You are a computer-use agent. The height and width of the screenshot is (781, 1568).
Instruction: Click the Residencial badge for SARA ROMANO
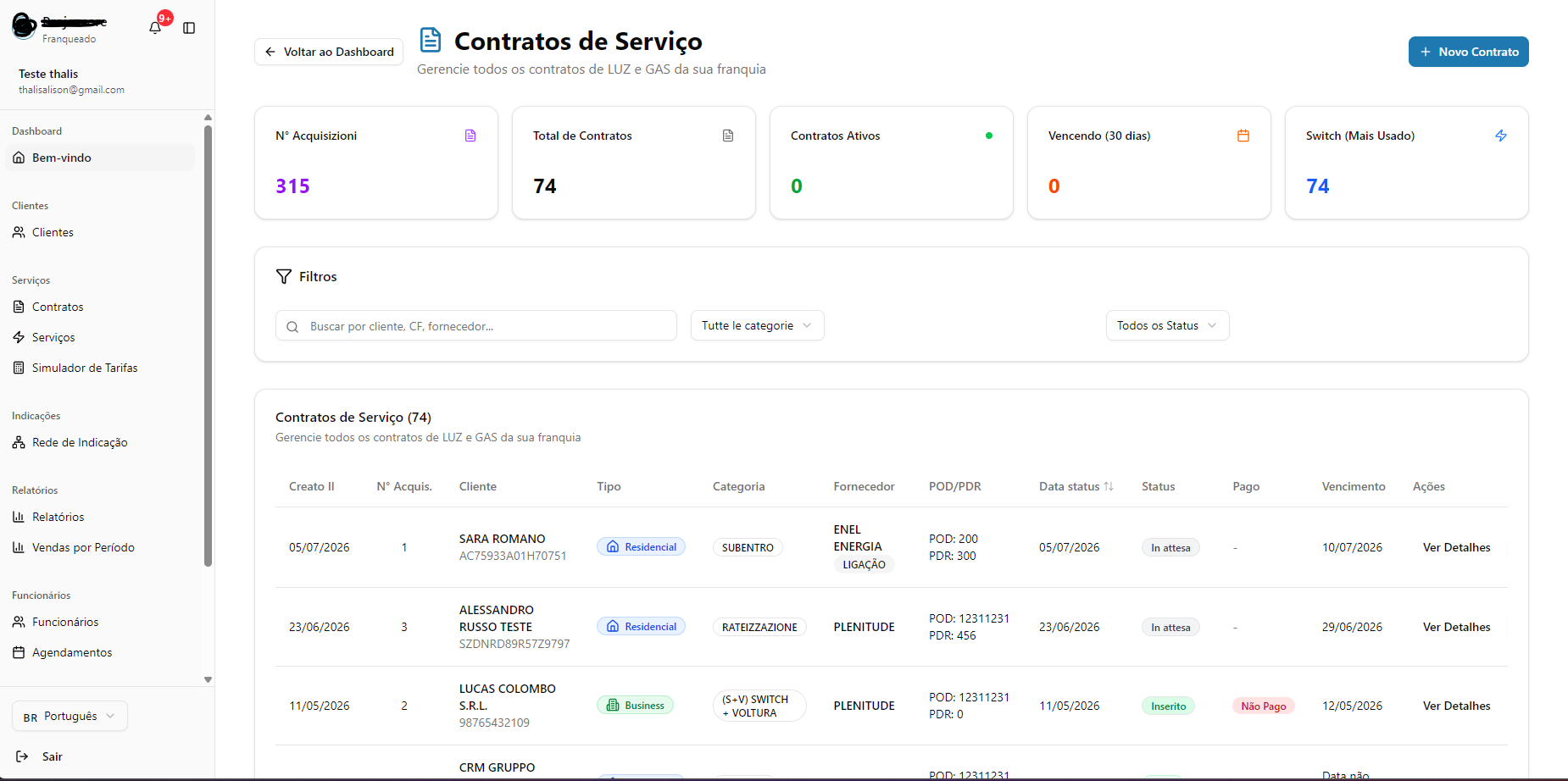[641, 546]
